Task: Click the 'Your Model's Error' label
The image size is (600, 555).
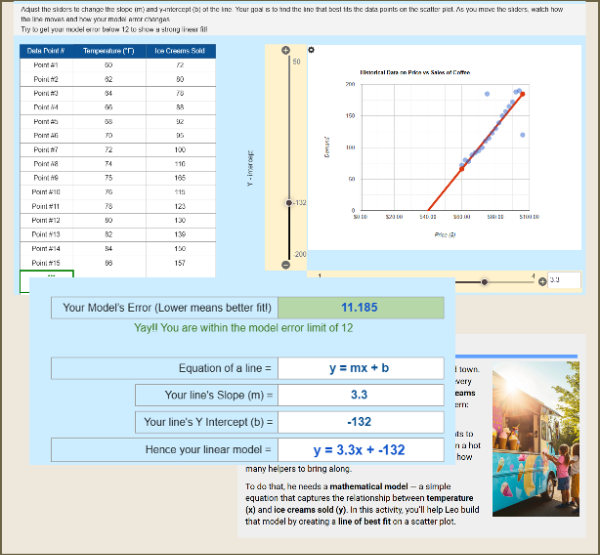Action: coord(167,308)
